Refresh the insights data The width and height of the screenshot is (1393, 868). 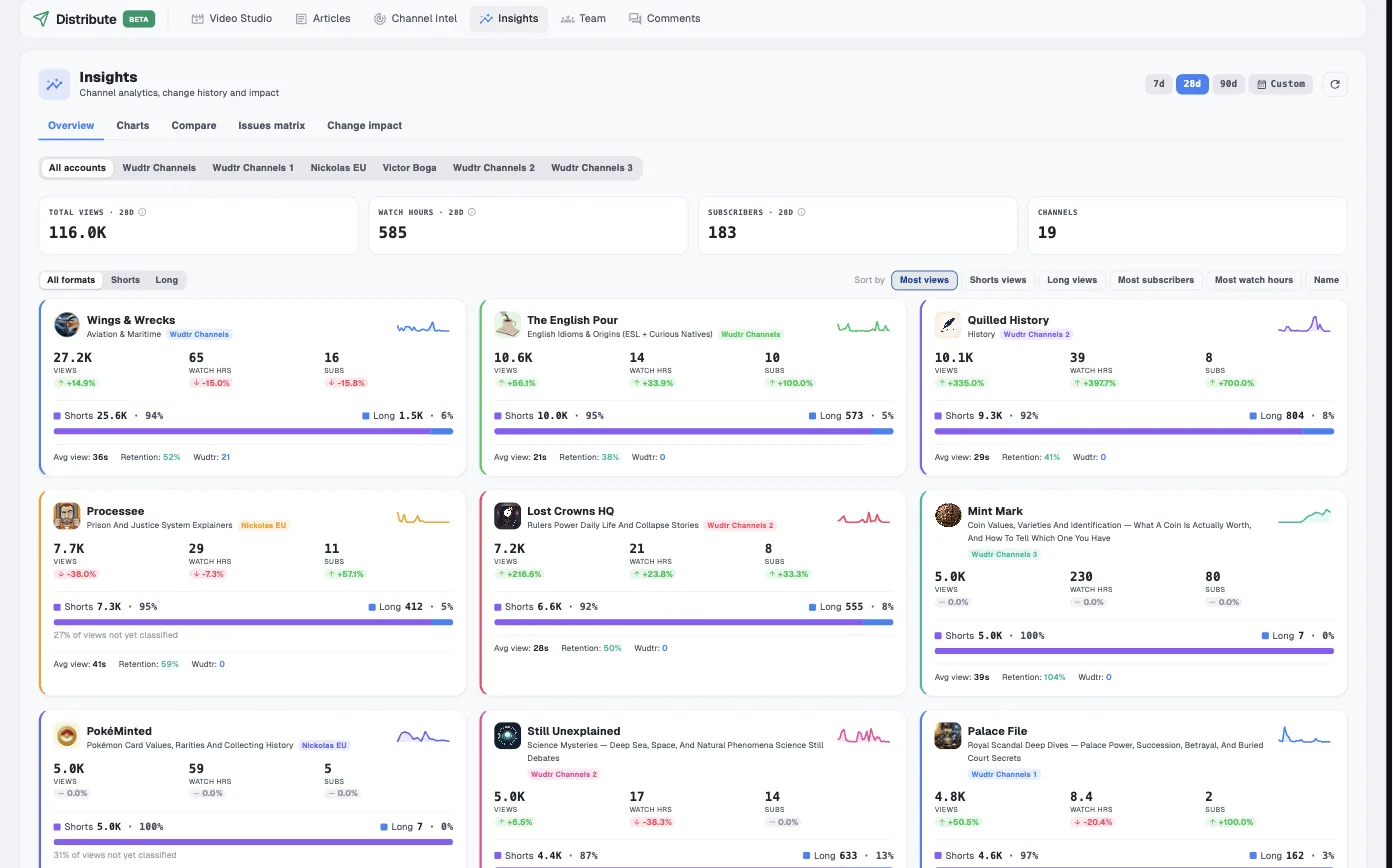[1334, 84]
